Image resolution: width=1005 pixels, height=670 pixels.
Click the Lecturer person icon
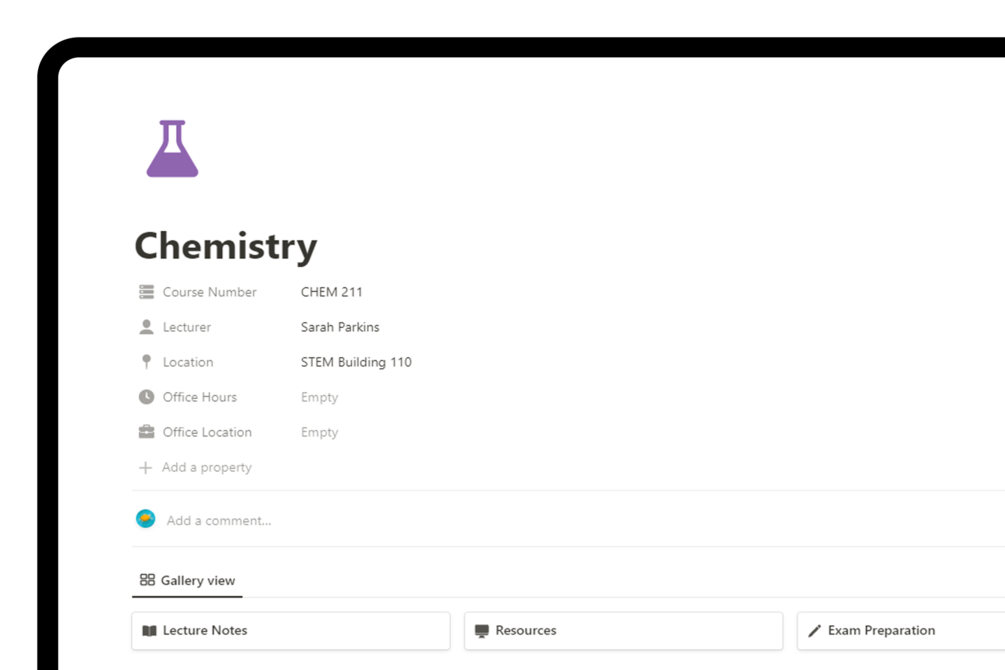[146, 327]
